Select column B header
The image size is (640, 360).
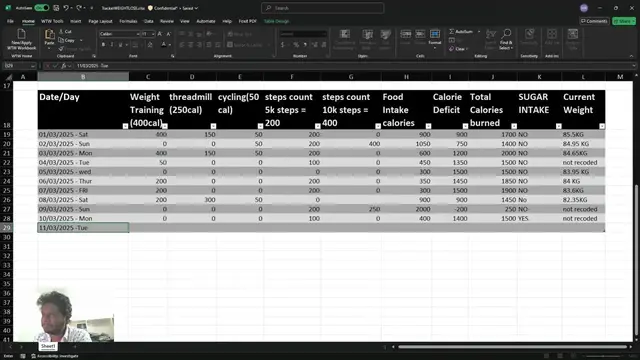click(x=83, y=76)
